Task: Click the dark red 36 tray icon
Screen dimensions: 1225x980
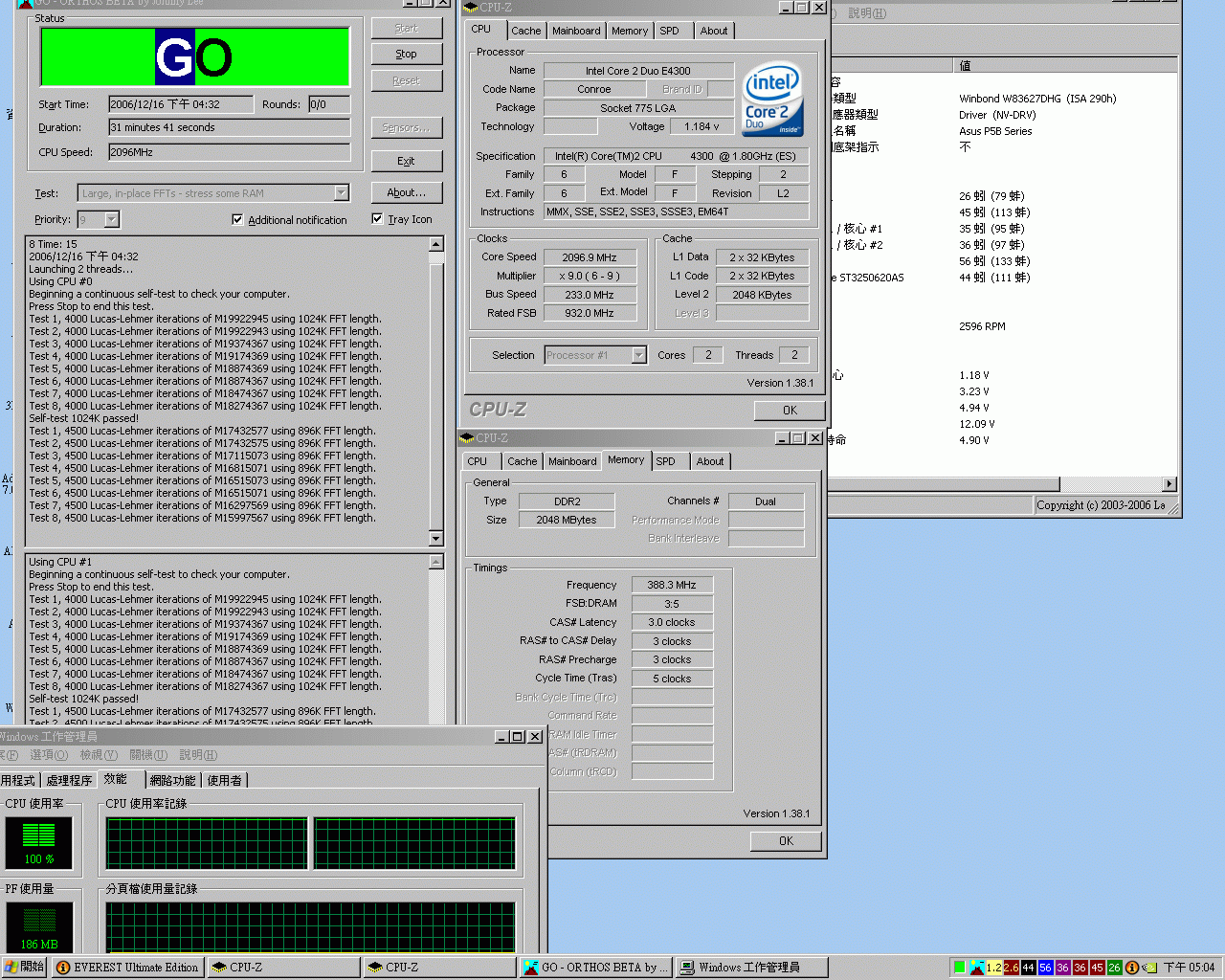Action: click(x=1080, y=968)
